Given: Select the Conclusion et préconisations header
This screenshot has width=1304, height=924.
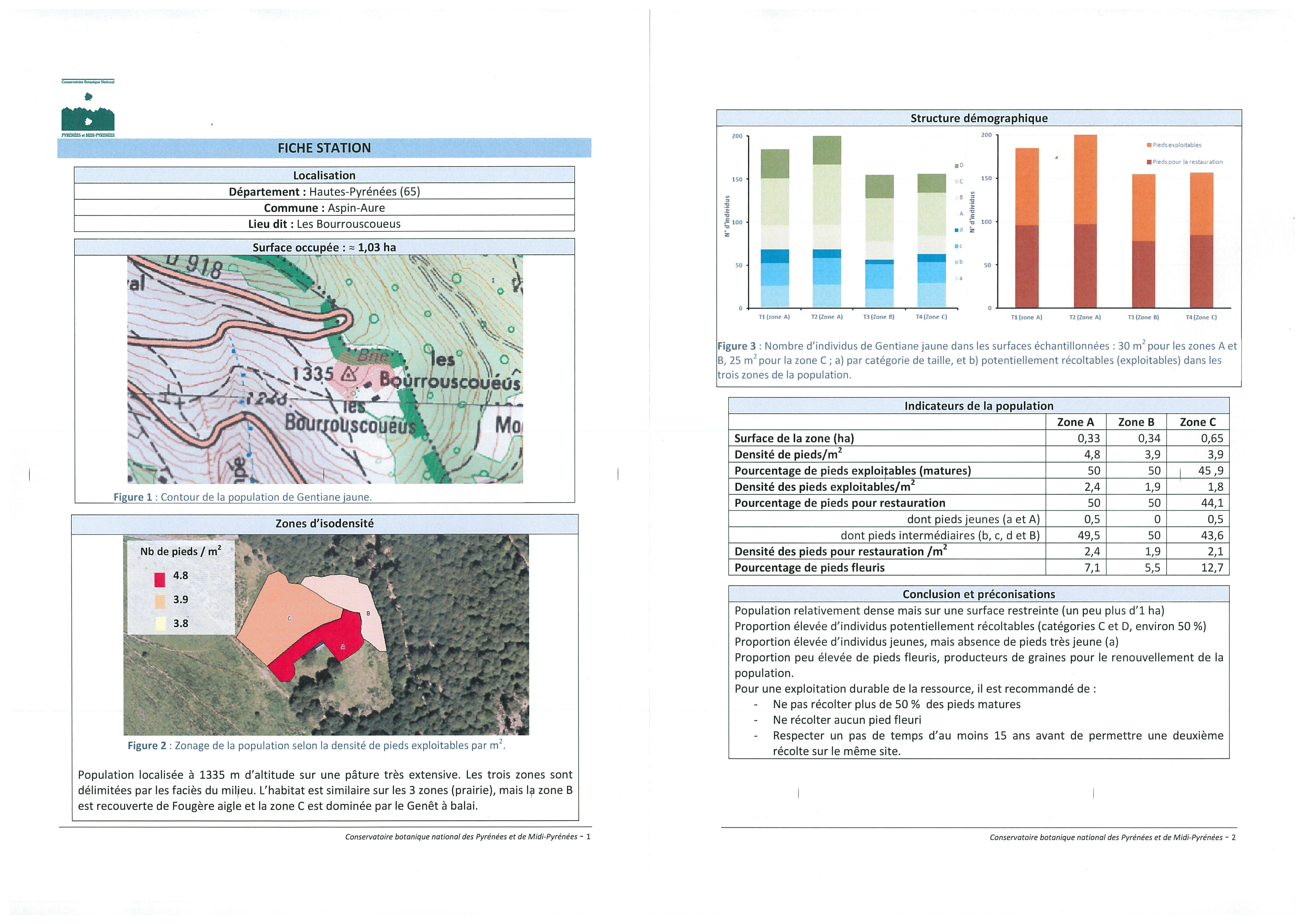Looking at the screenshot, I should [x=979, y=594].
